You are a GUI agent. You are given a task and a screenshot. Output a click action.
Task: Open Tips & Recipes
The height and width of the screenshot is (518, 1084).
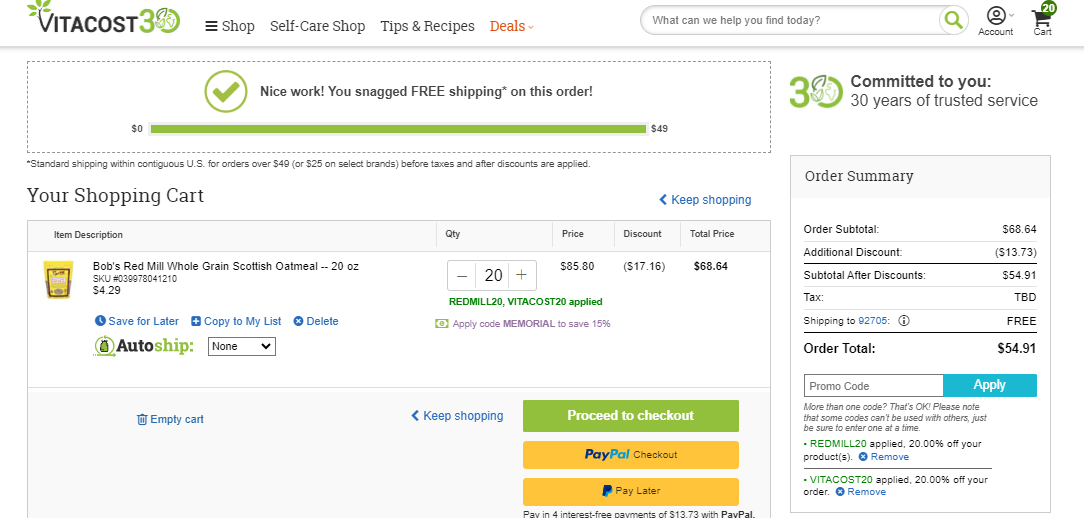tap(427, 26)
